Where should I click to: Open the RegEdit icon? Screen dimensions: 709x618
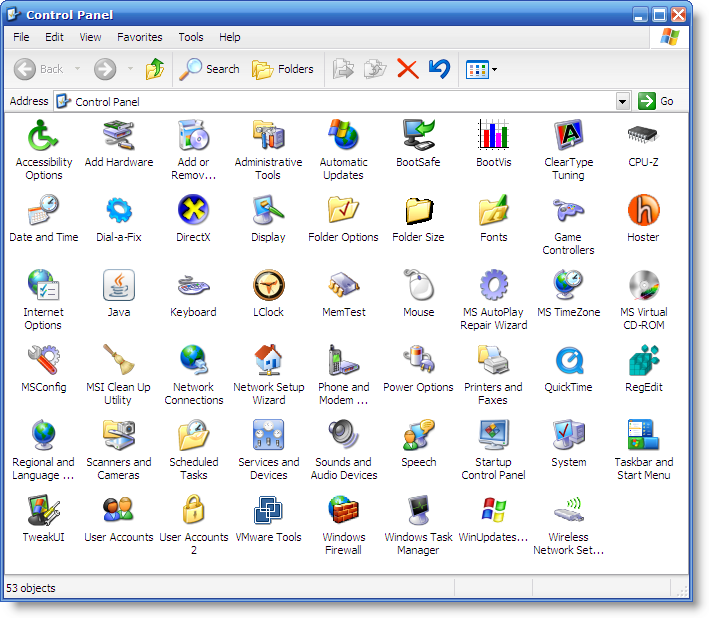click(x=643, y=360)
